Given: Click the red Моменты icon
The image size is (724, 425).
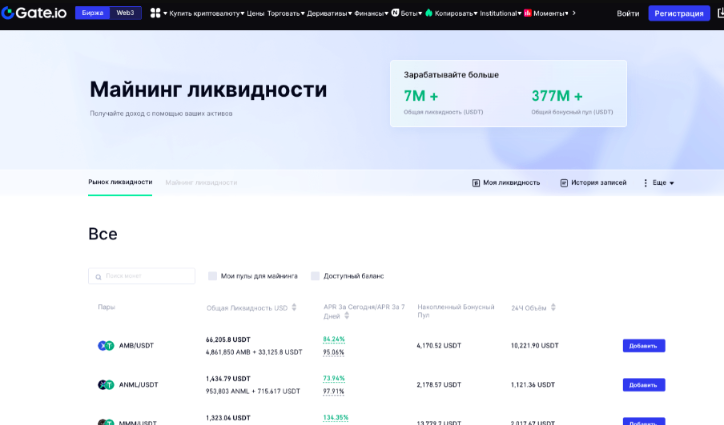Looking at the screenshot, I should point(528,13).
